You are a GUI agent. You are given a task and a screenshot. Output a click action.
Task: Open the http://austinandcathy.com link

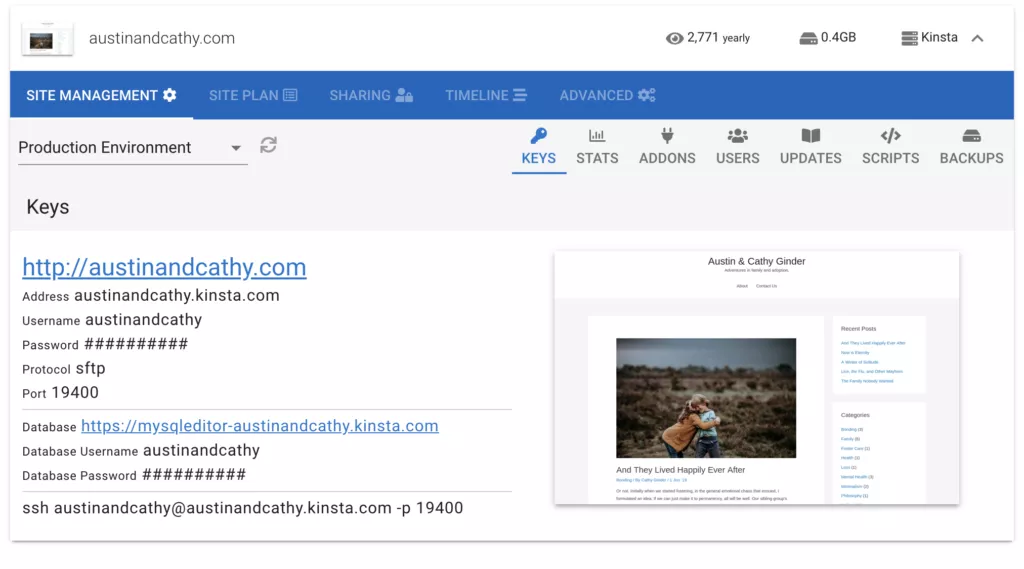click(164, 267)
